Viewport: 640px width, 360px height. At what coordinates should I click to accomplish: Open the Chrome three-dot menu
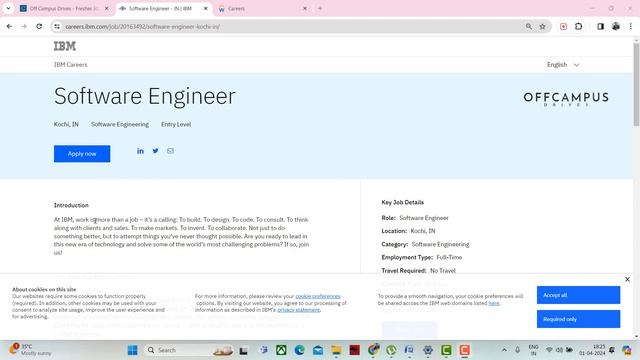[631, 27]
